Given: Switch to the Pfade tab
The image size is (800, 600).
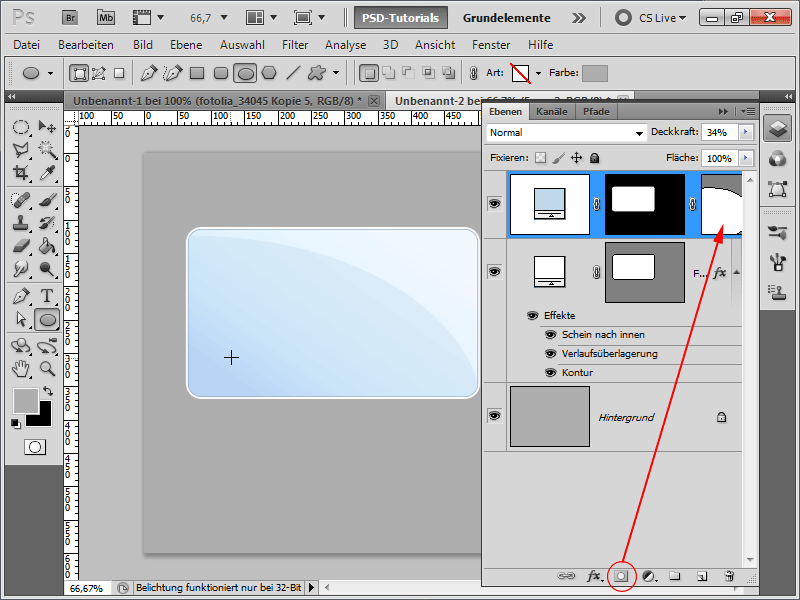Looking at the screenshot, I should coord(596,112).
